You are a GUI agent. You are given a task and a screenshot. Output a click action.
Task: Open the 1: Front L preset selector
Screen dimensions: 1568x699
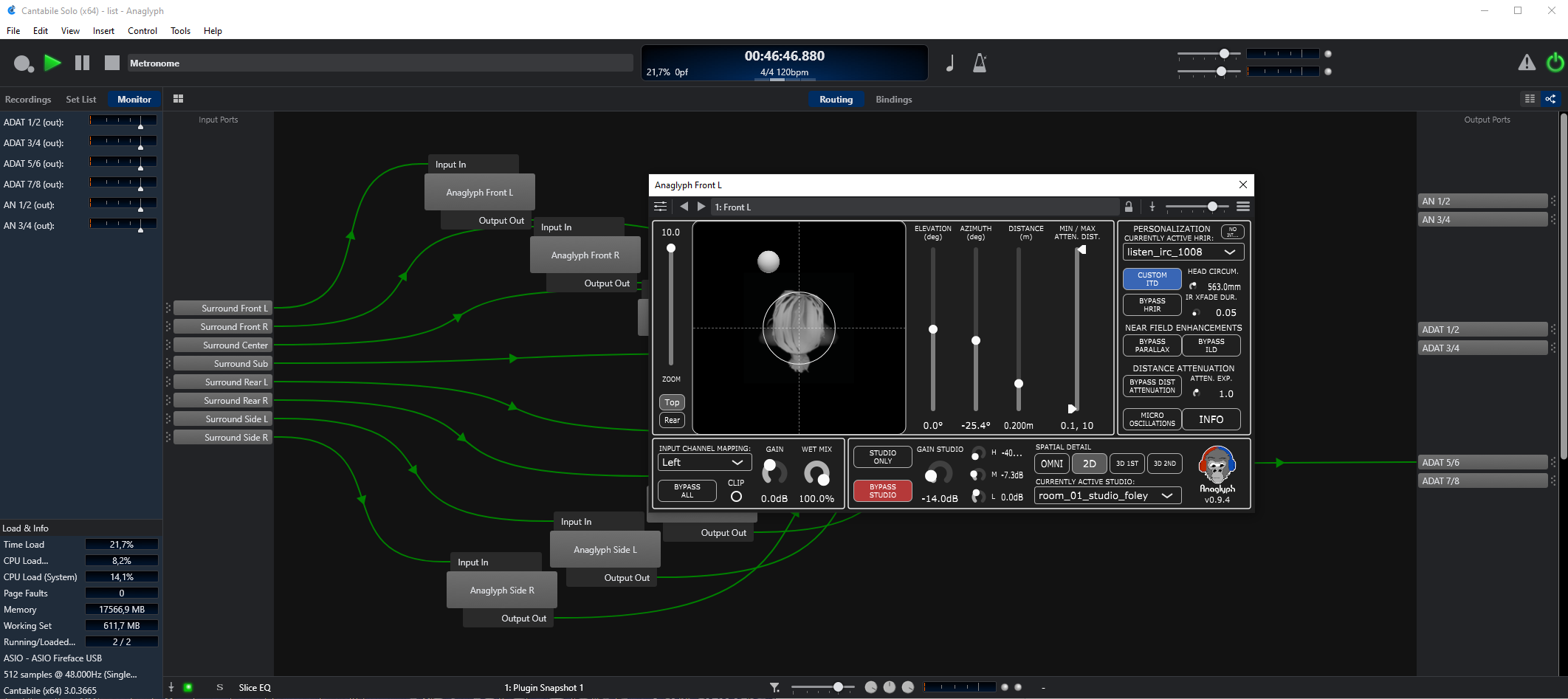point(914,207)
